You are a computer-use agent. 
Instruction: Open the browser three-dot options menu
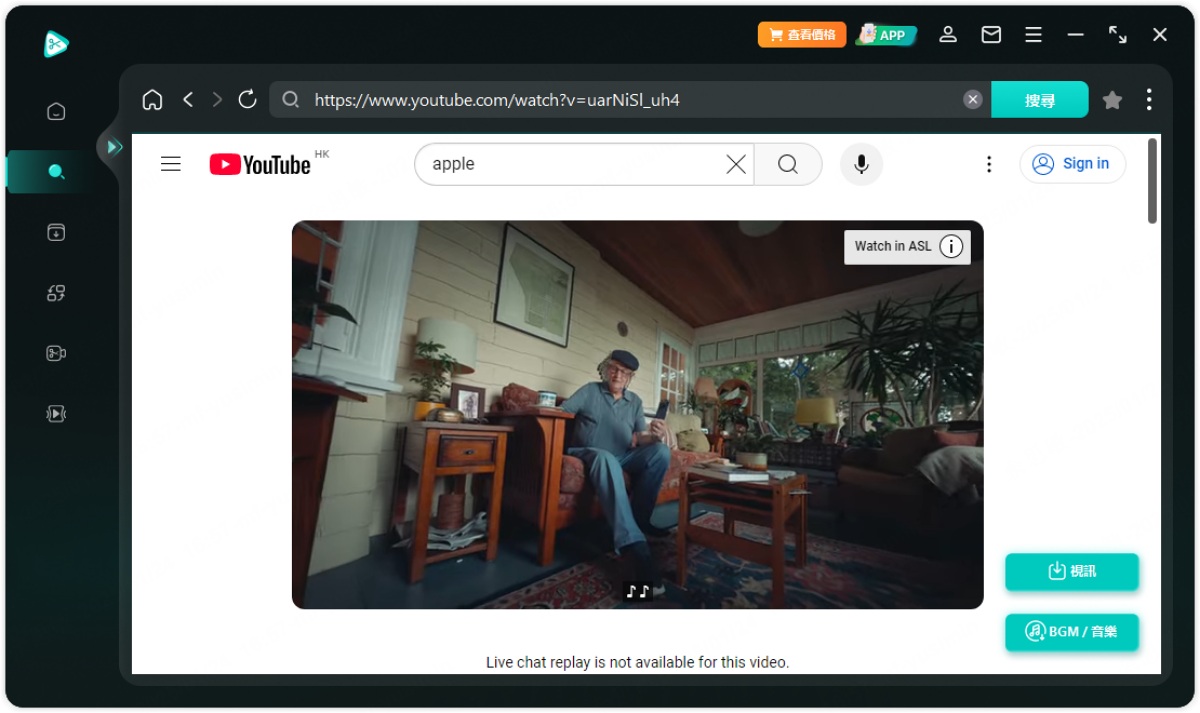(x=1149, y=100)
